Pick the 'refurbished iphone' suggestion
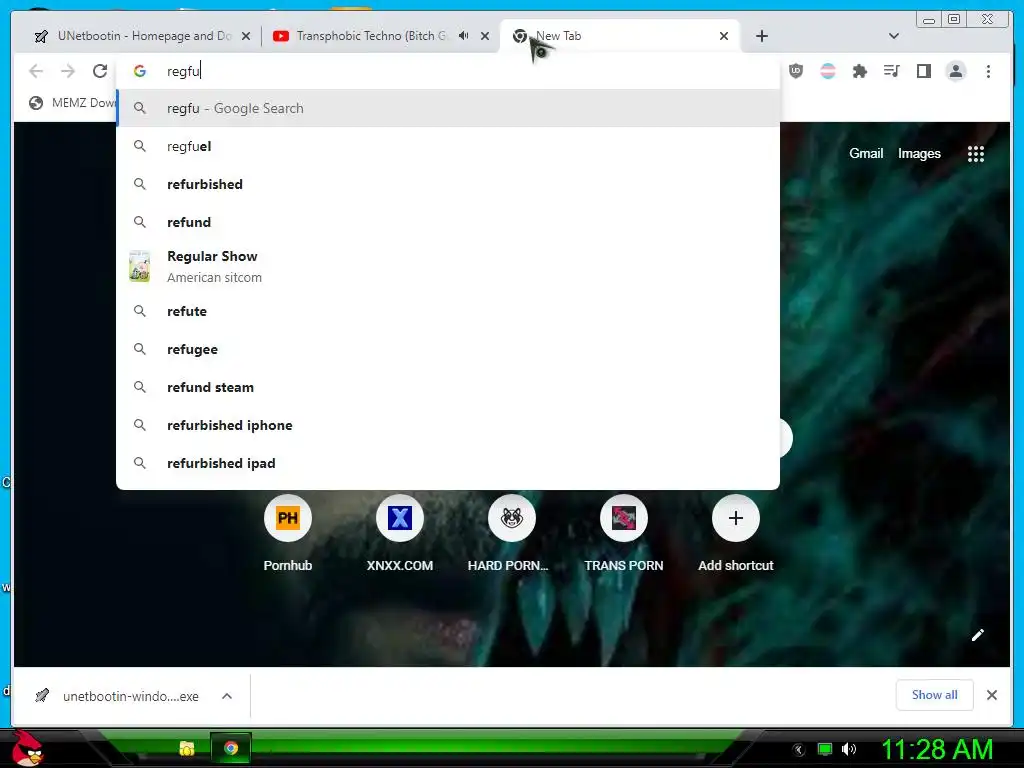This screenshot has width=1024, height=768. point(448,424)
